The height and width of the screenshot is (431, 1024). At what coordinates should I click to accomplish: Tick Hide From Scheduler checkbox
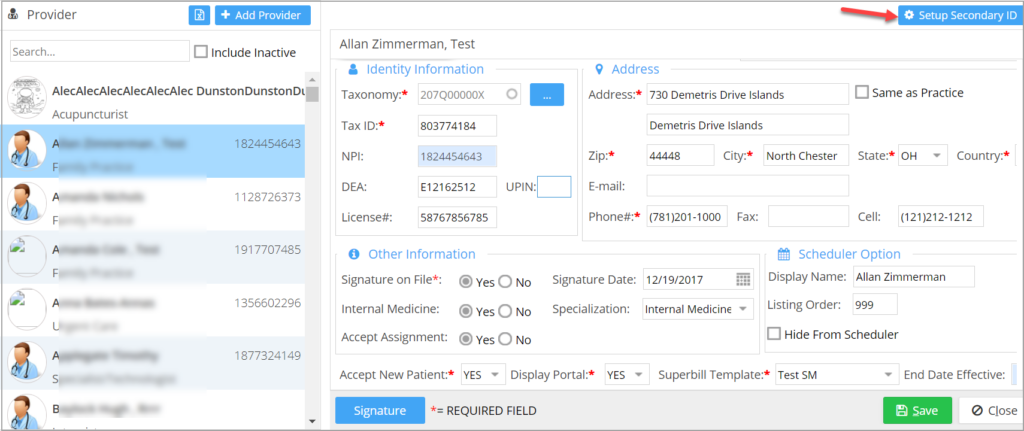[x=774, y=334]
